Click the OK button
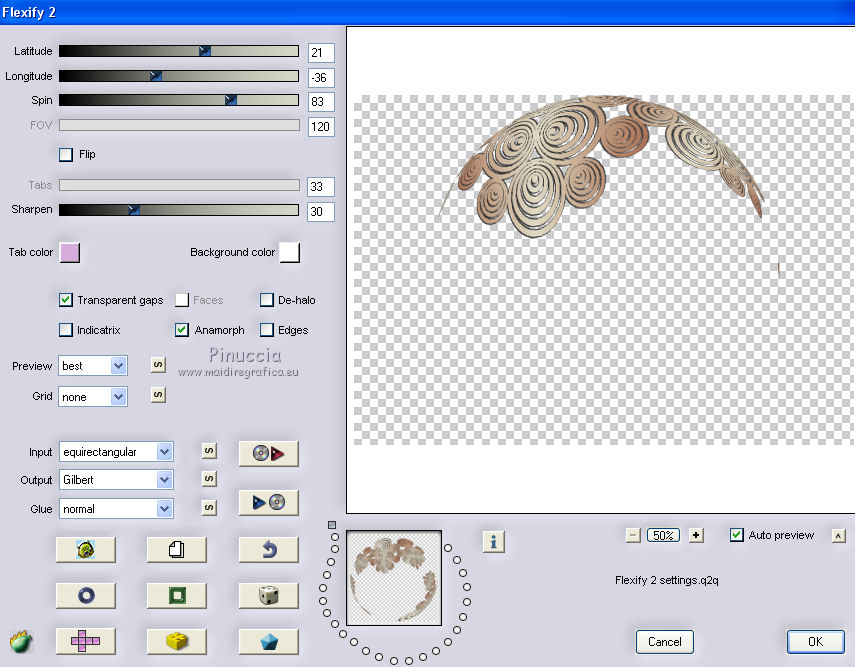 tap(816, 642)
